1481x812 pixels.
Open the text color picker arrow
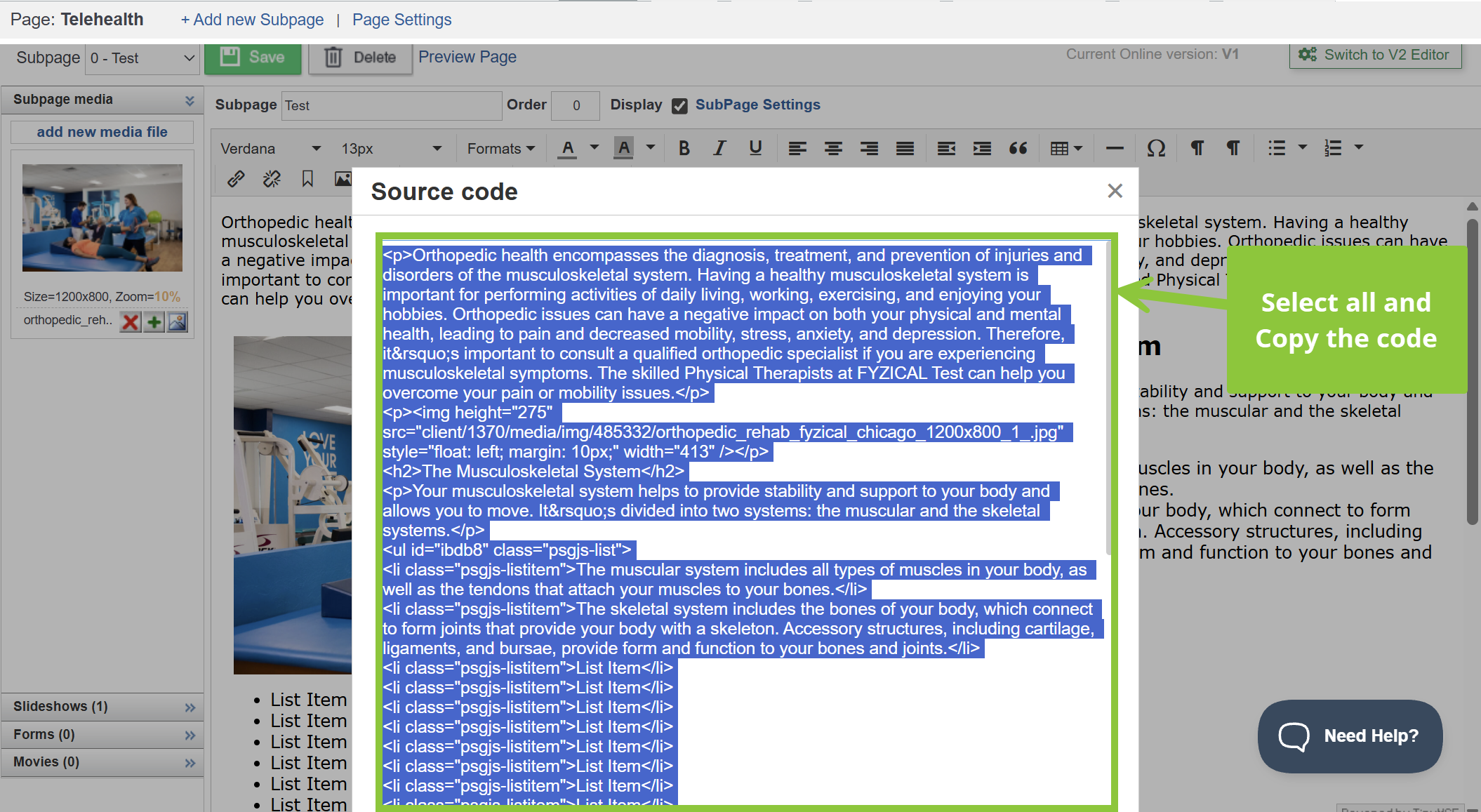pos(595,148)
